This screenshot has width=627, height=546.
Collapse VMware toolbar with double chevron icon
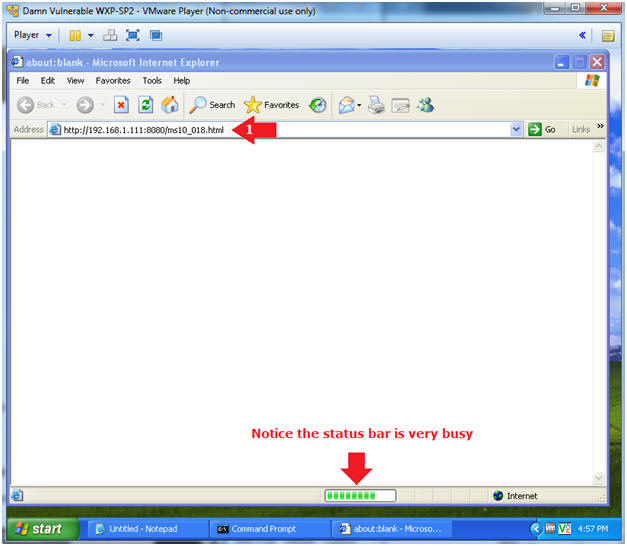(x=582, y=36)
